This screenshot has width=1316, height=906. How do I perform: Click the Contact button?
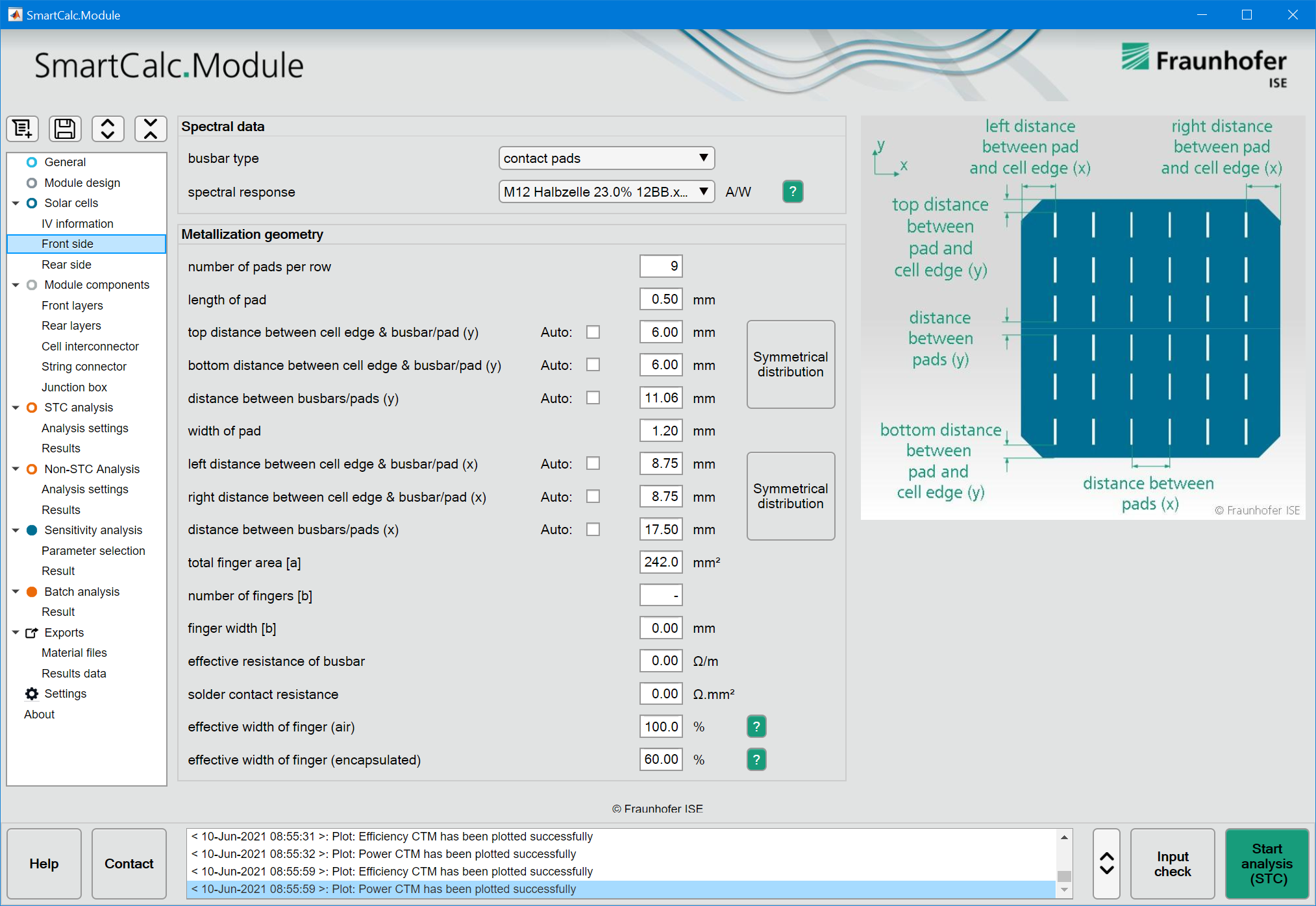(129, 864)
